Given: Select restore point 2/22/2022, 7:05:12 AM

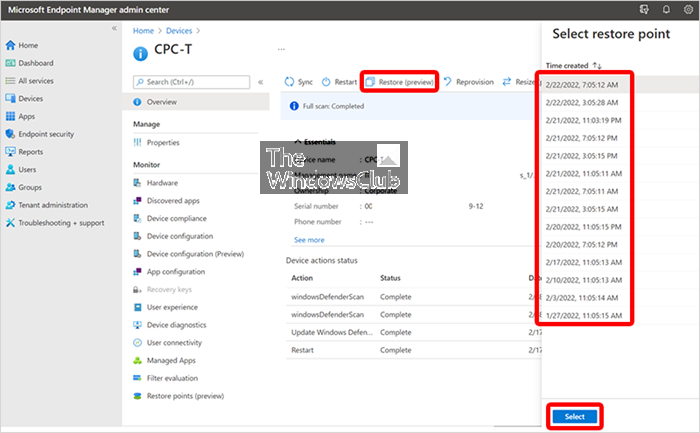Looking at the screenshot, I should (621, 85).
